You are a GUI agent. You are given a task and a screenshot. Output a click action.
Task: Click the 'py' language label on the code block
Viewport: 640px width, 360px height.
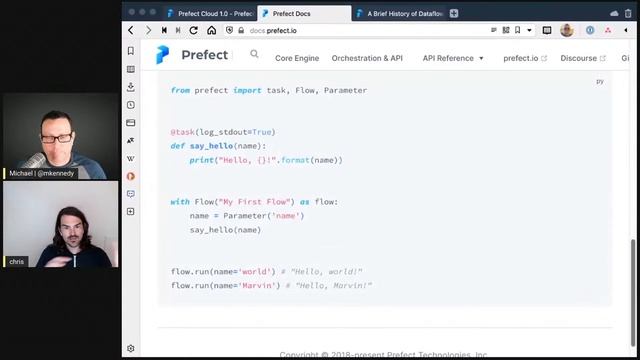pyautogui.click(x=600, y=82)
